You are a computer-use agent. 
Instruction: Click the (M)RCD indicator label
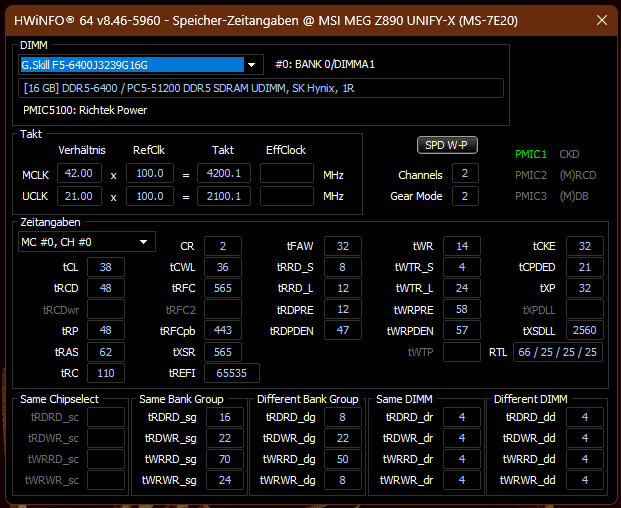[578, 175]
